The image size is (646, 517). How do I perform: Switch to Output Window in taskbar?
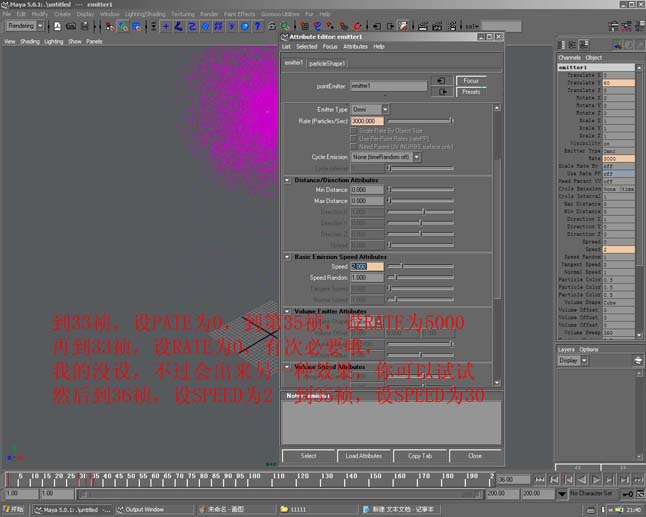coord(145,509)
